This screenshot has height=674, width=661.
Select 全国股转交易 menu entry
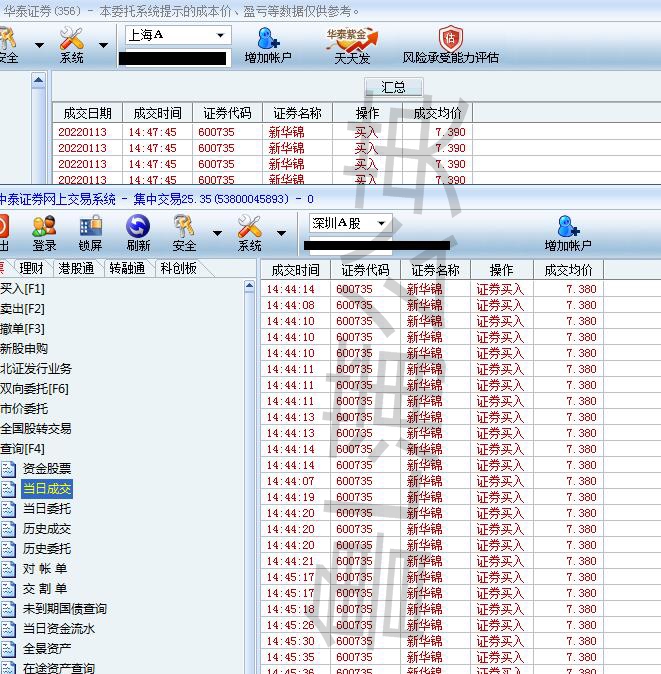[x=36, y=429]
